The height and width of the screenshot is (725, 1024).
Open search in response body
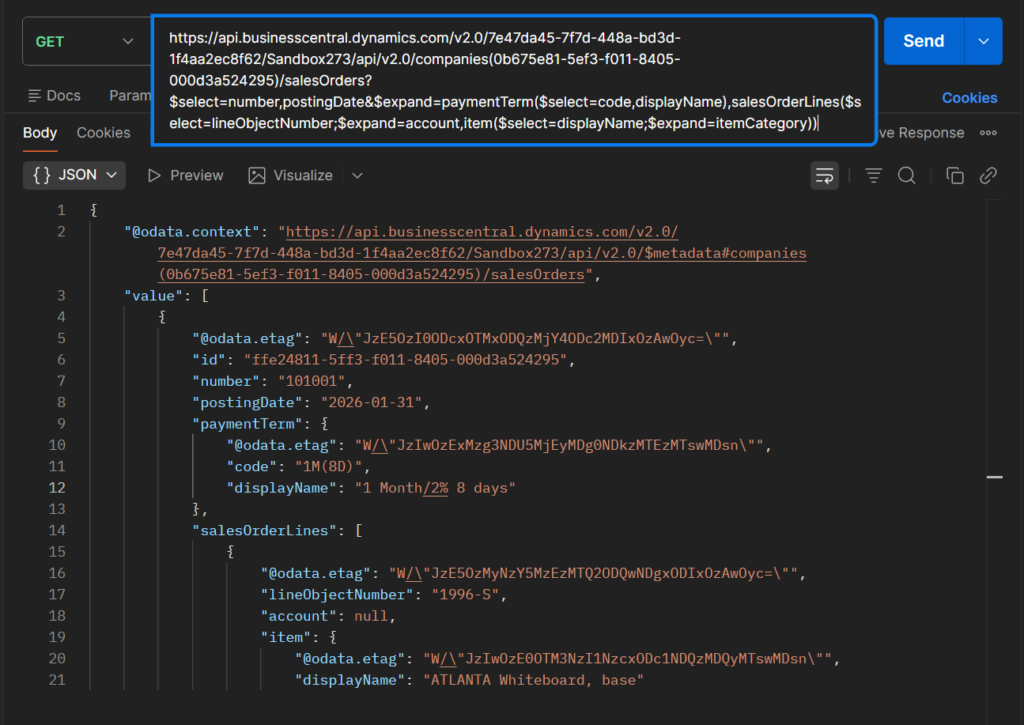[907, 175]
